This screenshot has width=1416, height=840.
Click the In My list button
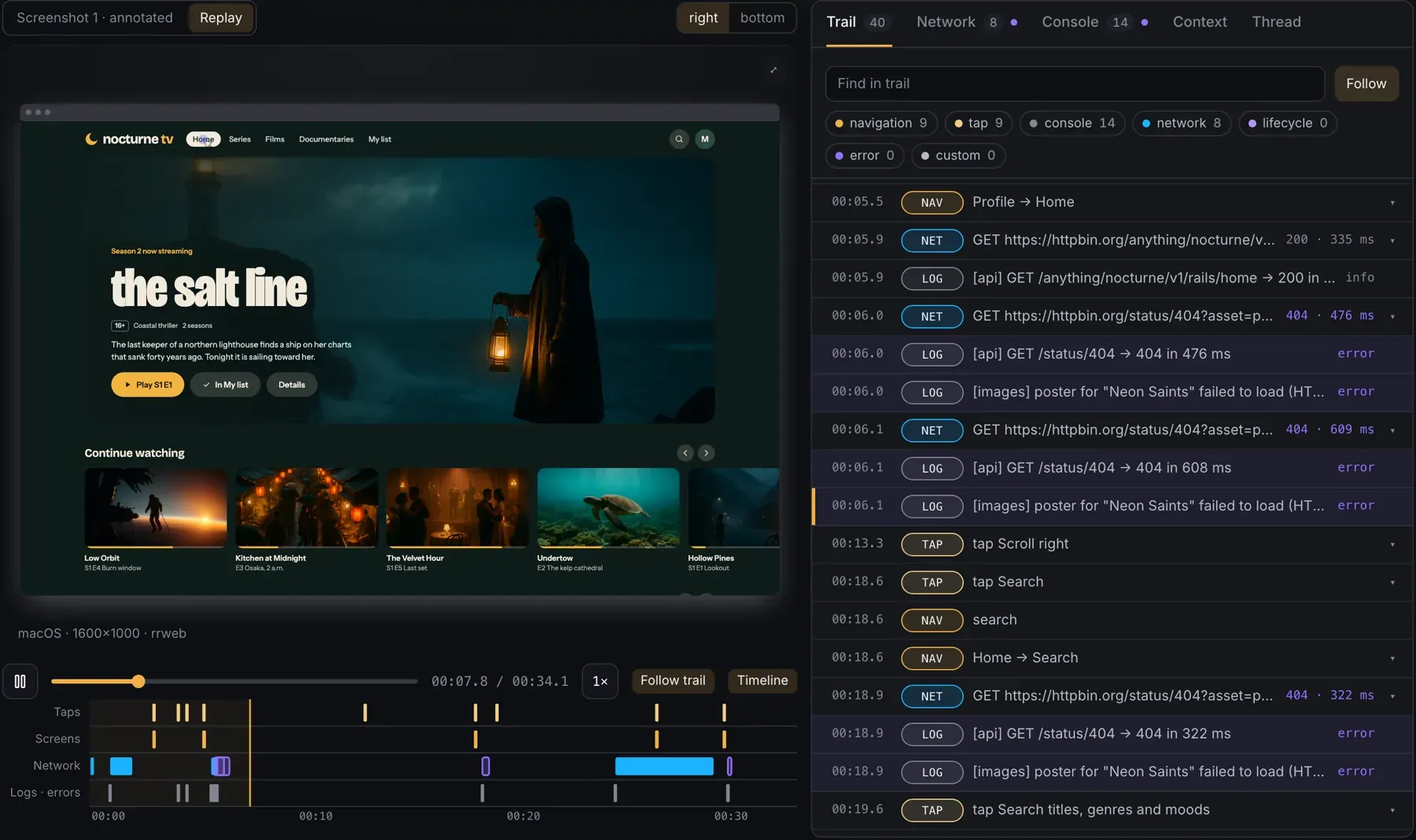coord(225,385)
